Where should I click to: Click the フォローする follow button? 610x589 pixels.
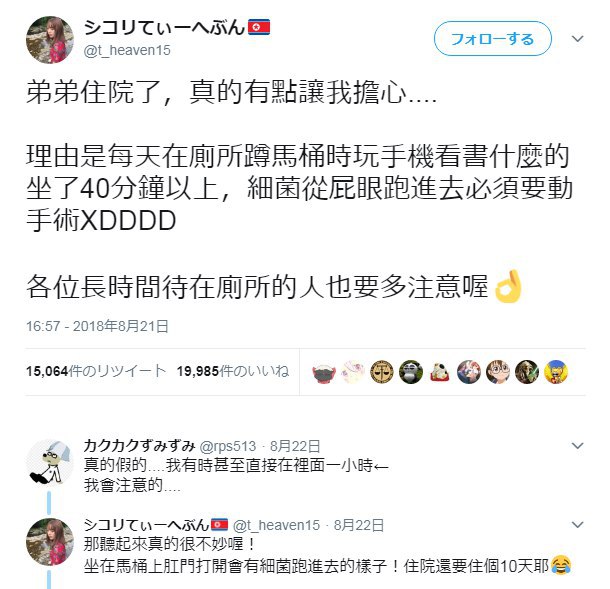493,39
